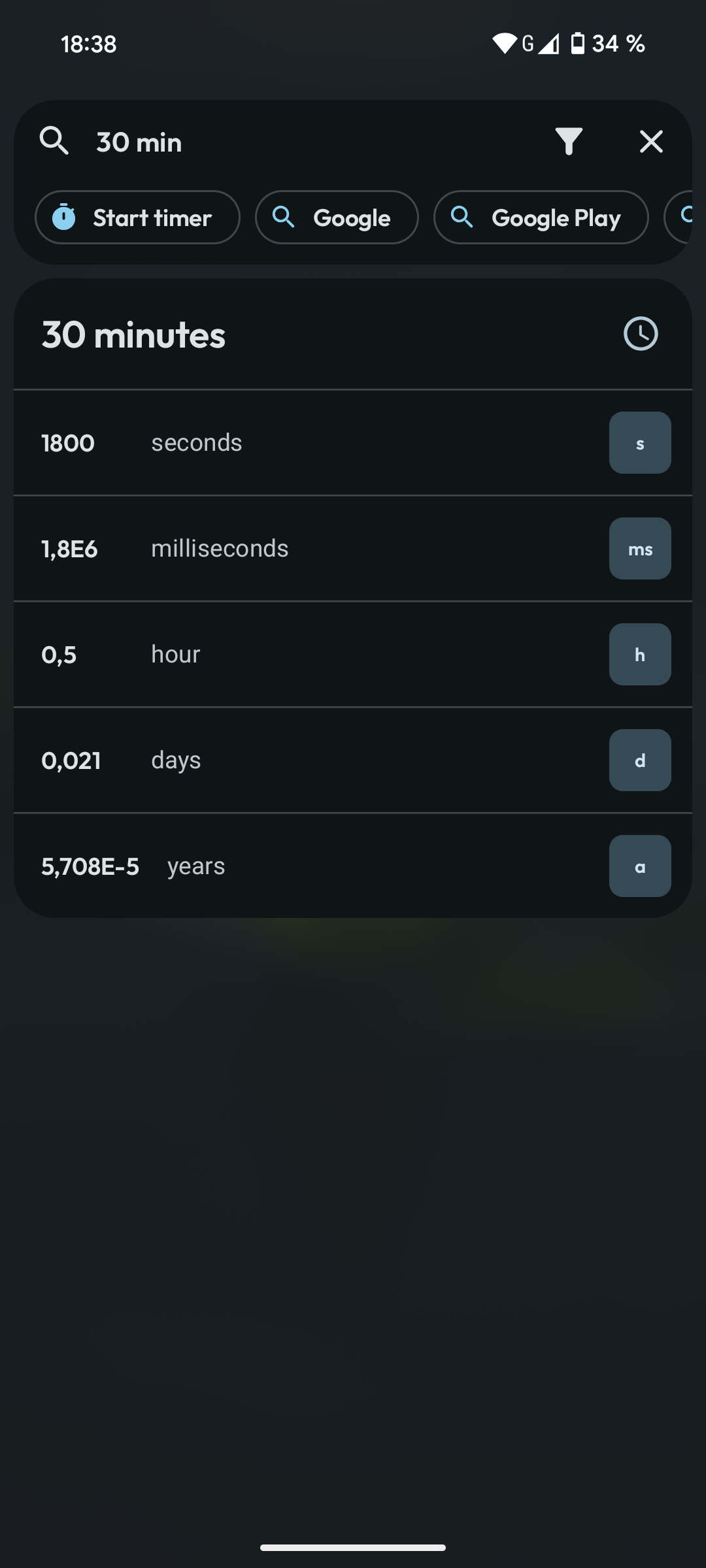Open the search filter funnel icon
Screen dimensions: 706x1568
tap(569, 141)
